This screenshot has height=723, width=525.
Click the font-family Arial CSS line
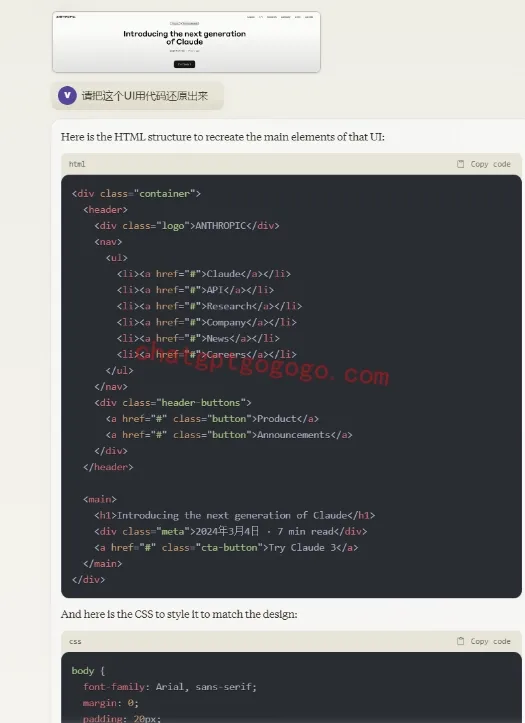(x=170, y=687)
